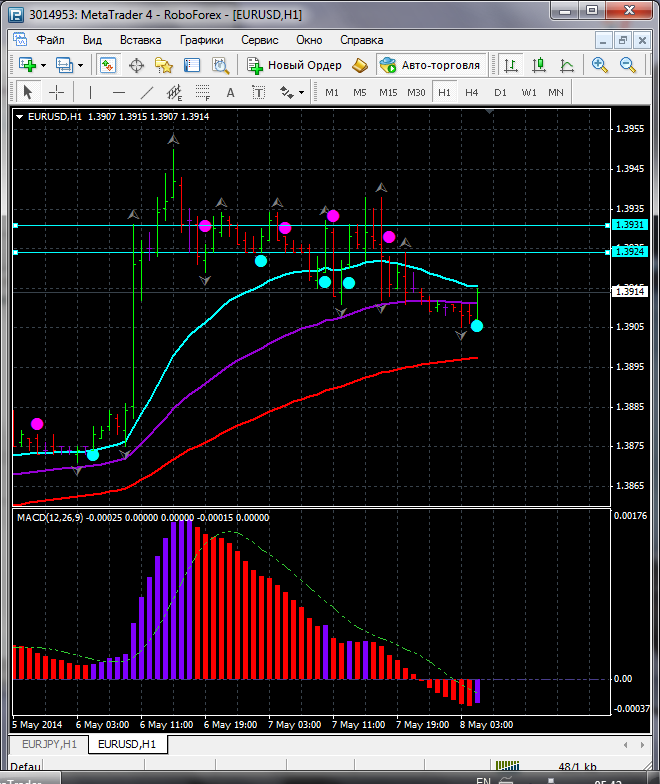Image resolution: width=660 pixels, height=784 pixels.
Task: Open the Графики menu
Action: tap(201, 40)
